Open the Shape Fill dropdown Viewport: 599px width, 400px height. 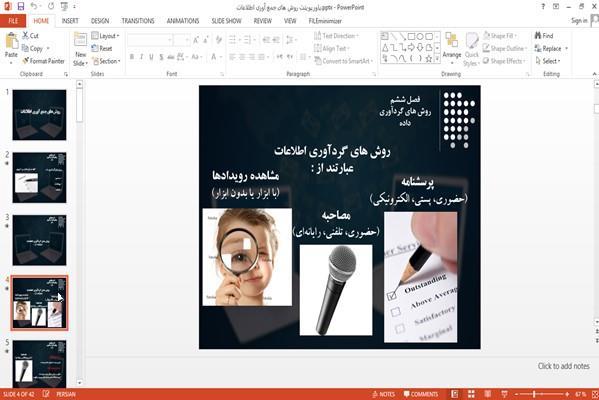click(x=500, y=36)
